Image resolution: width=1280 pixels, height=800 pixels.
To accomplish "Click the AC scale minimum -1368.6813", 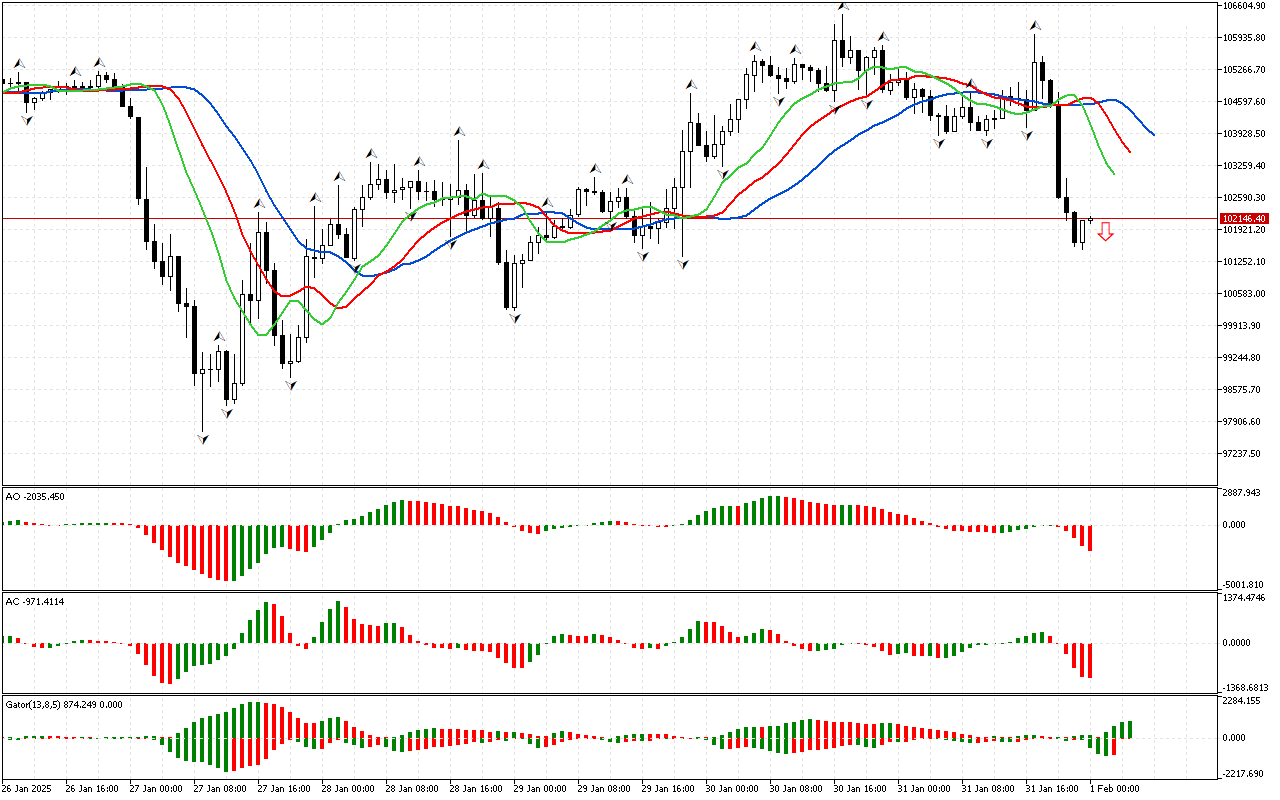I will (x=1246, y=688).
